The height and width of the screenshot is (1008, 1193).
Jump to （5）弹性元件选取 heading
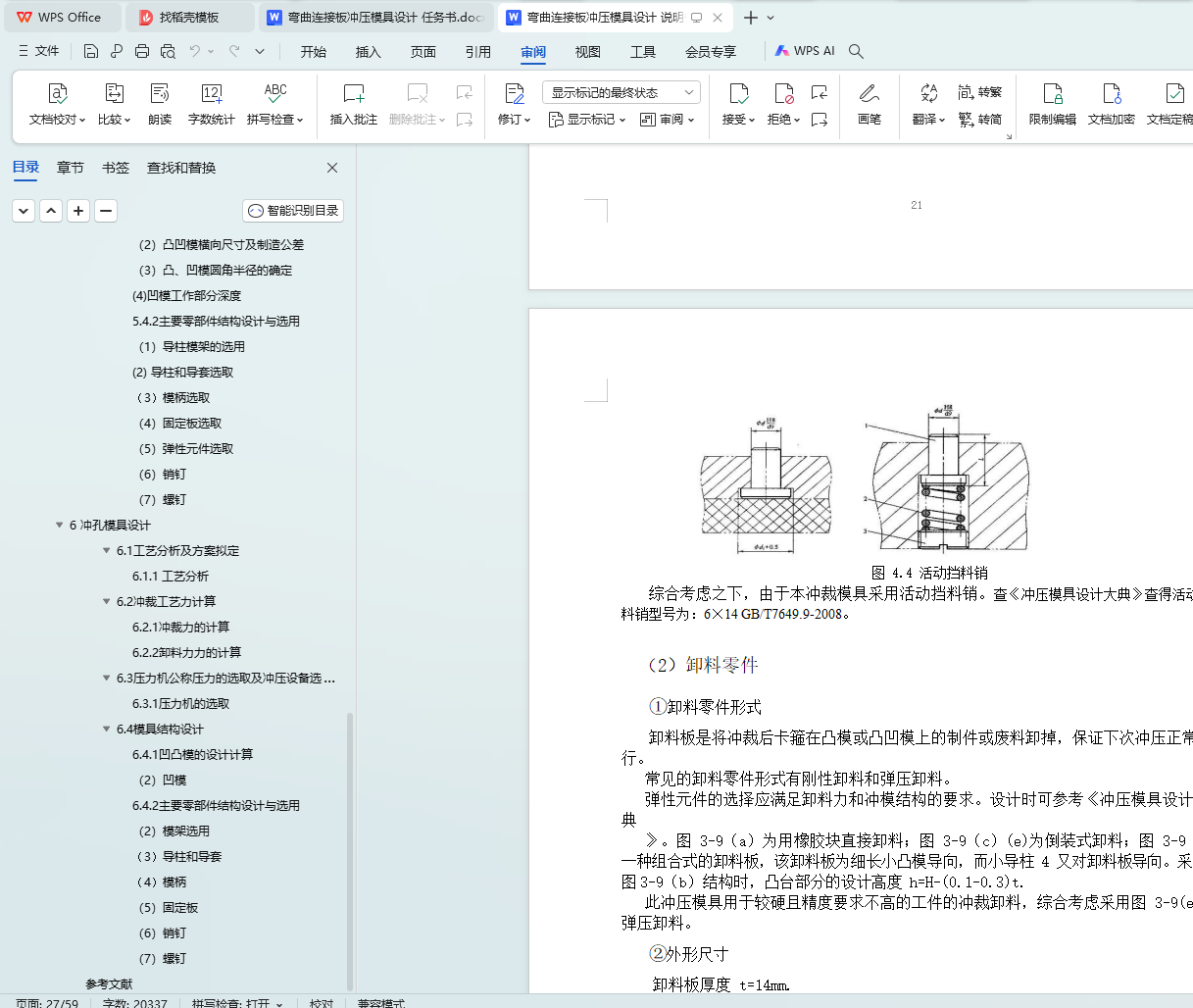coord(185,448)
